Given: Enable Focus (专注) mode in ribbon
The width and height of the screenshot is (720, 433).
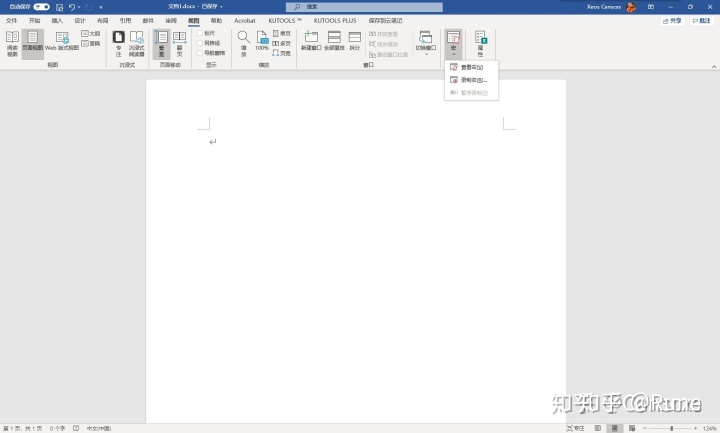Looking at the screenshot, I should click(x=118, y=44).
